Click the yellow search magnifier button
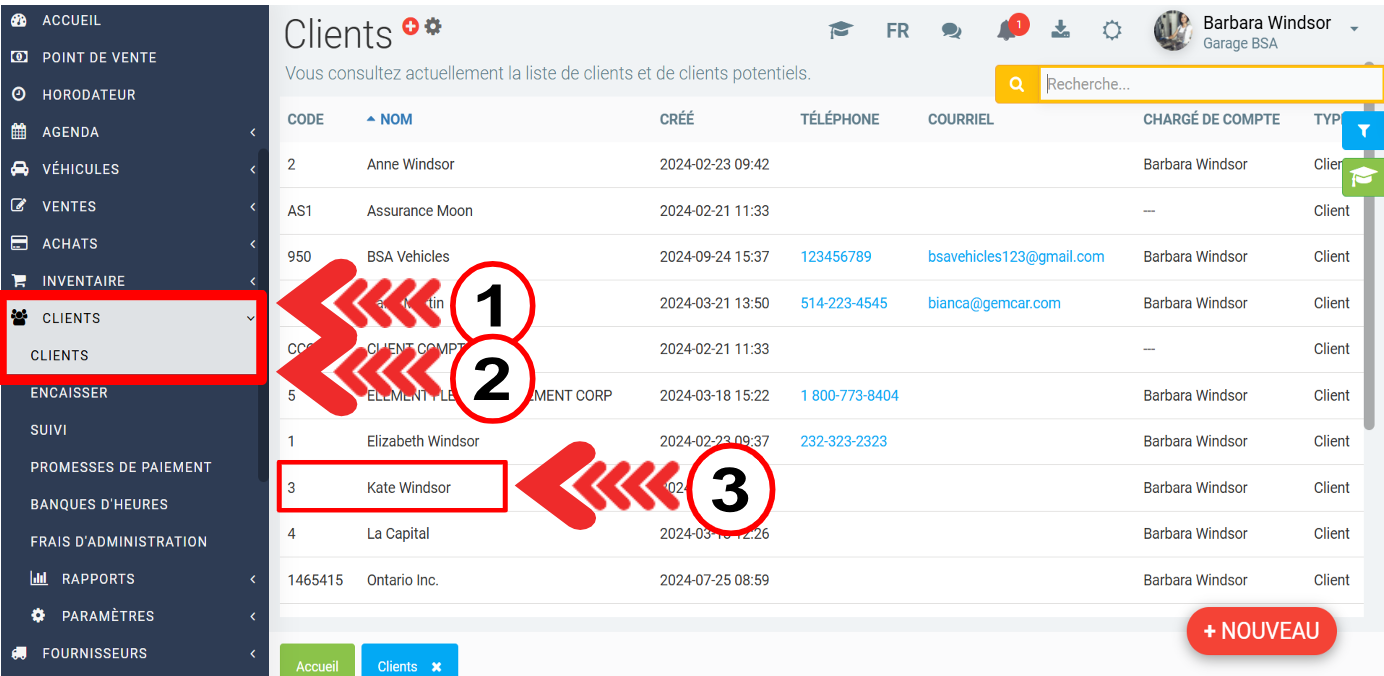Image resolution: width=1384 pixels, height=676 pixels. click(1017, 85)
